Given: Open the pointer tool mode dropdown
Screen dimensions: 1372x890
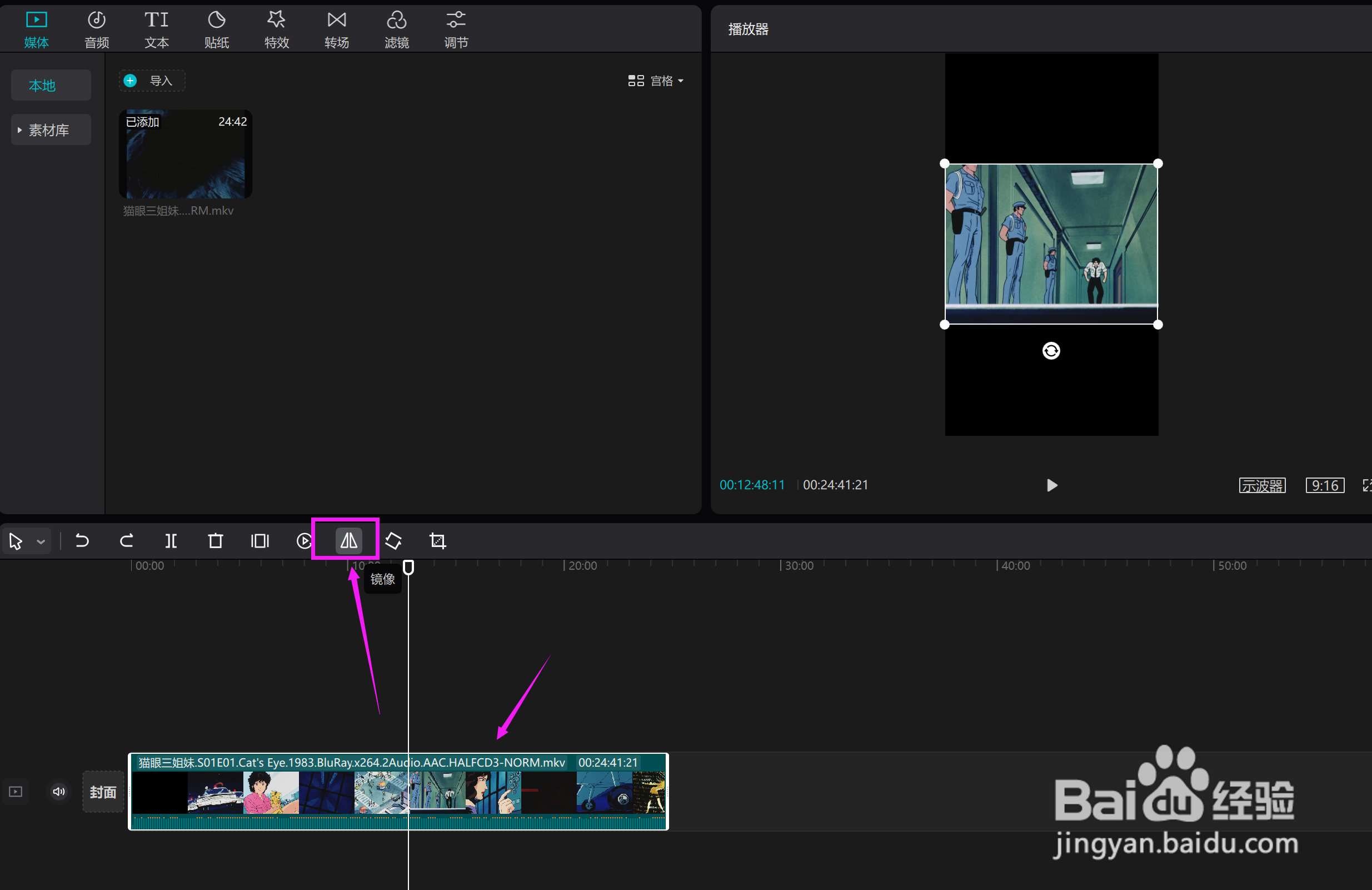Looking at the screenshot, I should click(x=41, y=541).
